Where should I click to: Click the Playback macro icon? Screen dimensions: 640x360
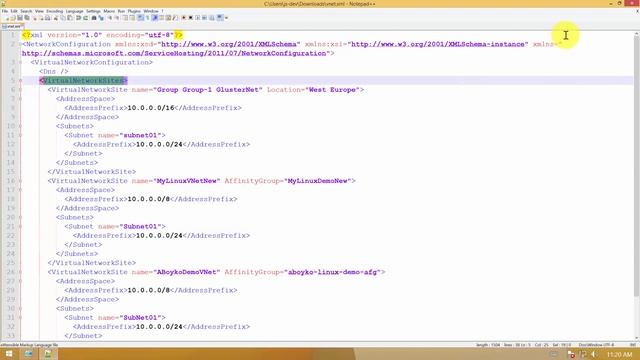tap(198, 18)
